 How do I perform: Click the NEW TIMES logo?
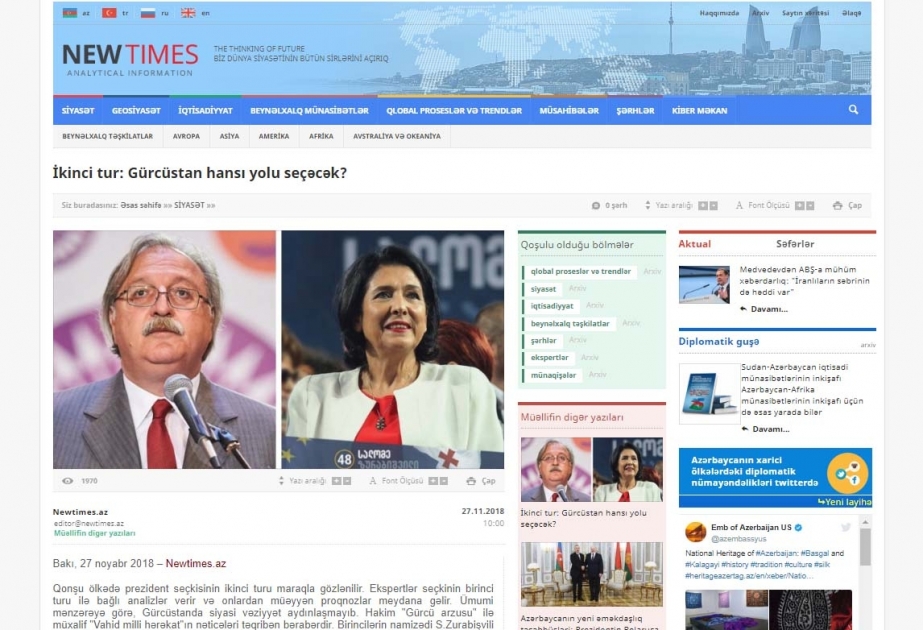(130, 59)
